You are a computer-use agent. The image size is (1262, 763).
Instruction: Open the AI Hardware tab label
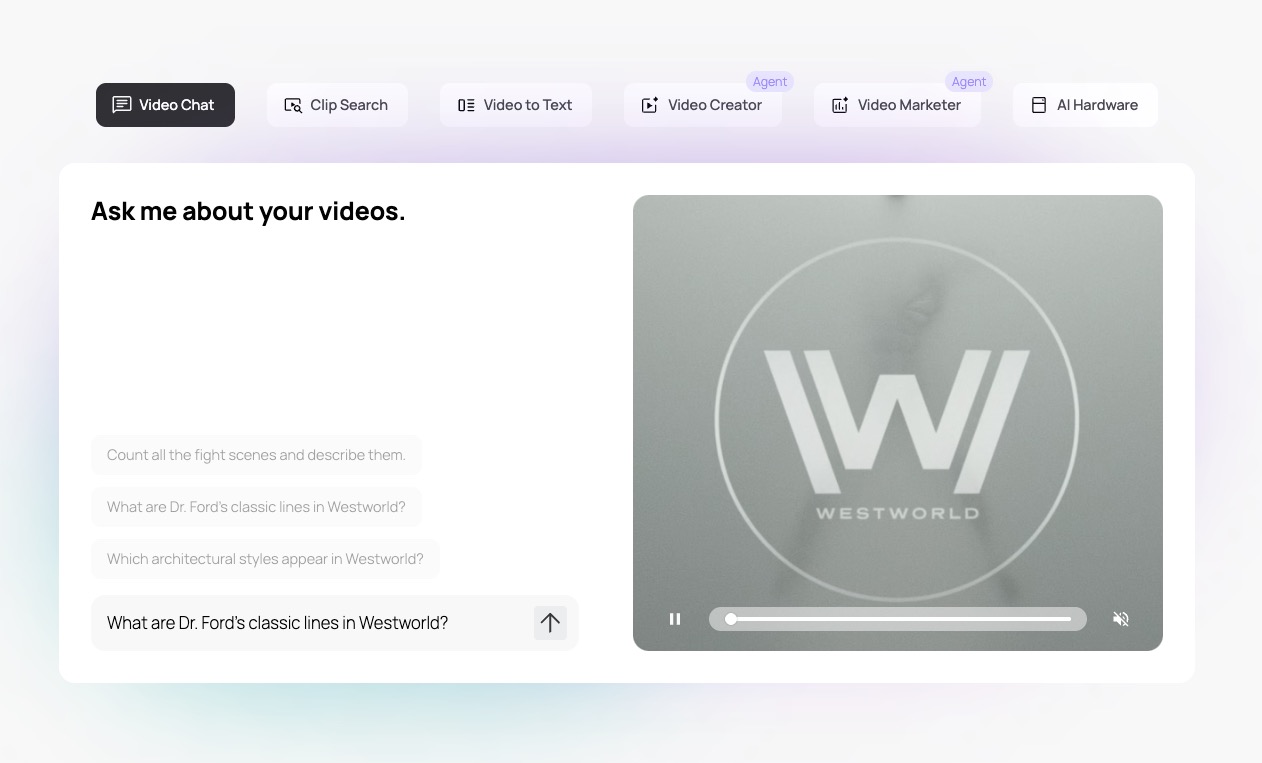tap(1097, 105)
